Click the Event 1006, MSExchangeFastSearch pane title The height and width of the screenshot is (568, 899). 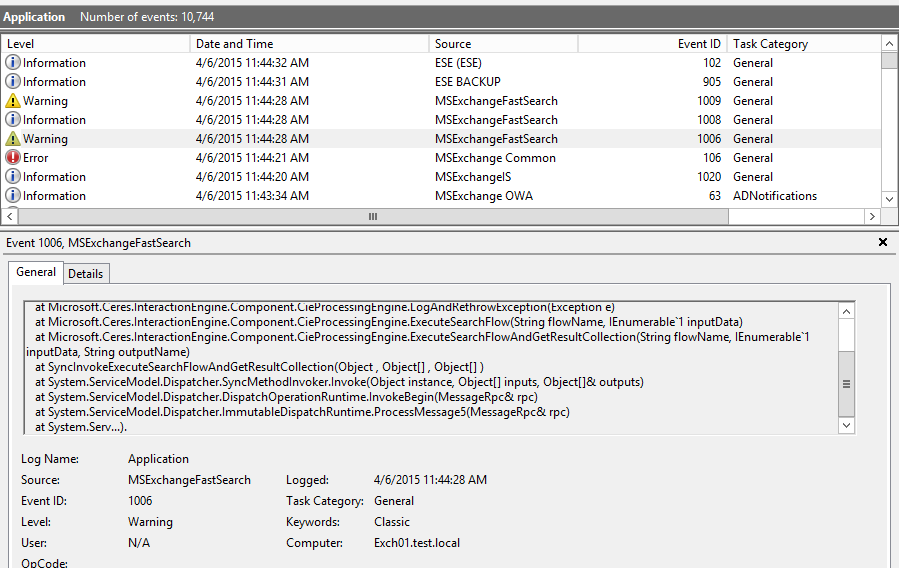click(98, 243)
